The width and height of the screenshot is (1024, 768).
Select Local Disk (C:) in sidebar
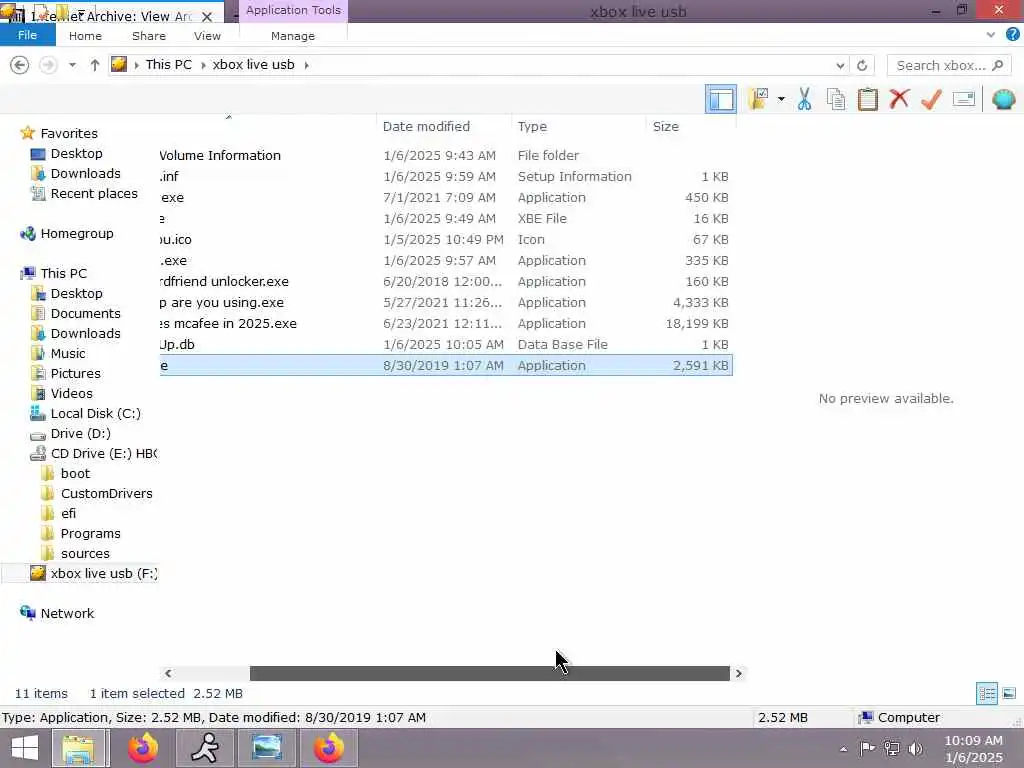[95, 413]
